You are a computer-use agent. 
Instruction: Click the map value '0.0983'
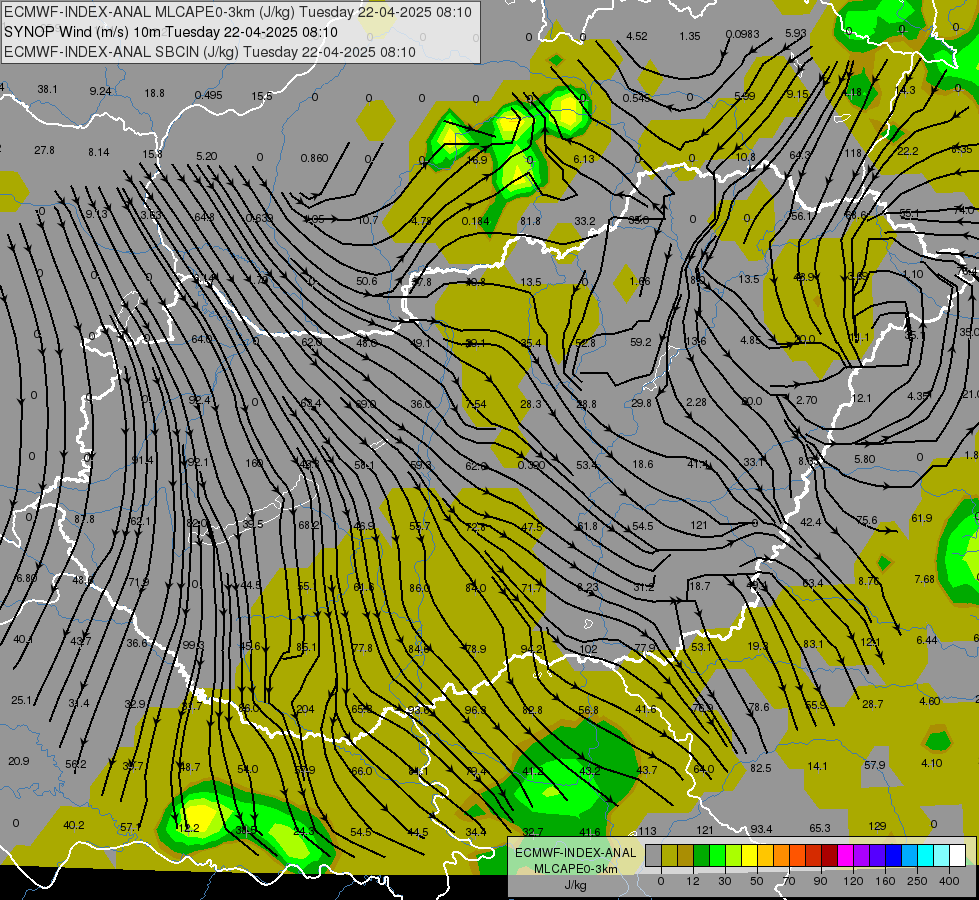pos(742,34)
